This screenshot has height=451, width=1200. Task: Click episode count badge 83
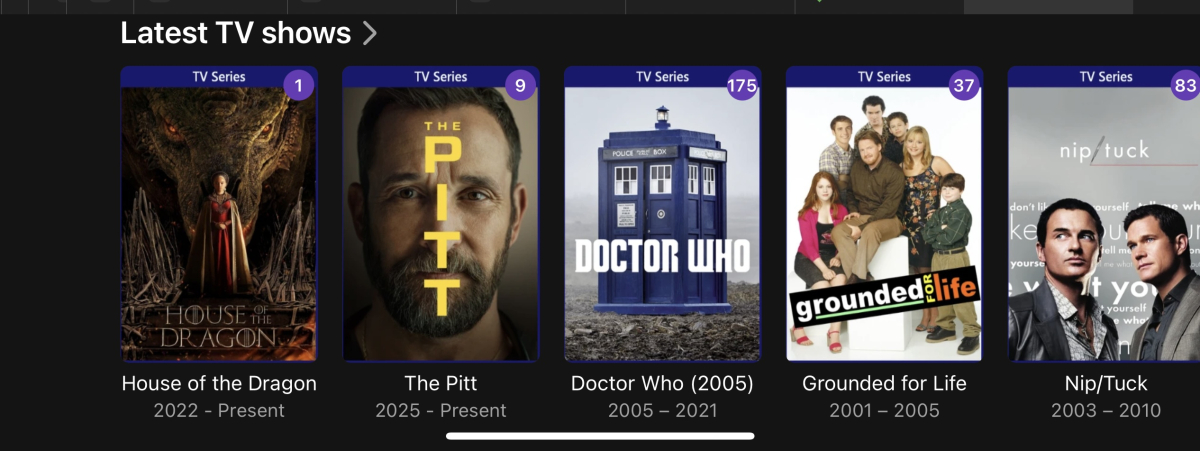point(1185,85)
